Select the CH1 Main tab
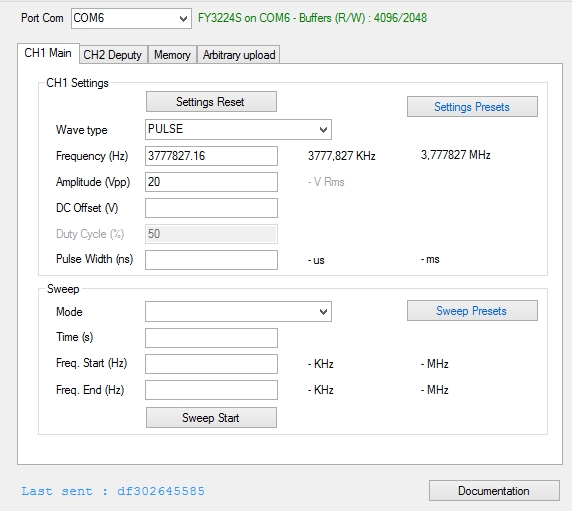The height and width of the screenshot is (511, 572). (x=48, y=53)
